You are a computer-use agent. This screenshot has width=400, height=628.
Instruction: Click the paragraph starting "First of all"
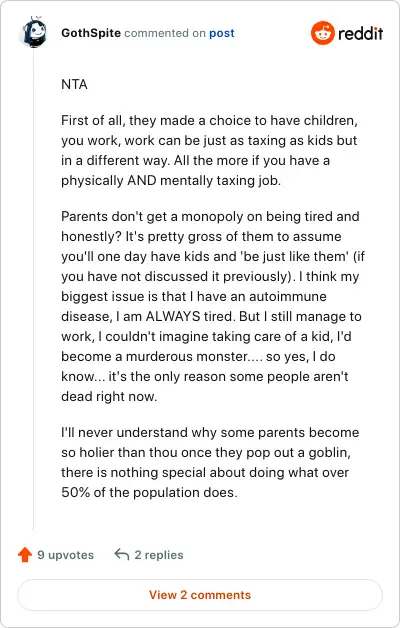pos(209,150)
